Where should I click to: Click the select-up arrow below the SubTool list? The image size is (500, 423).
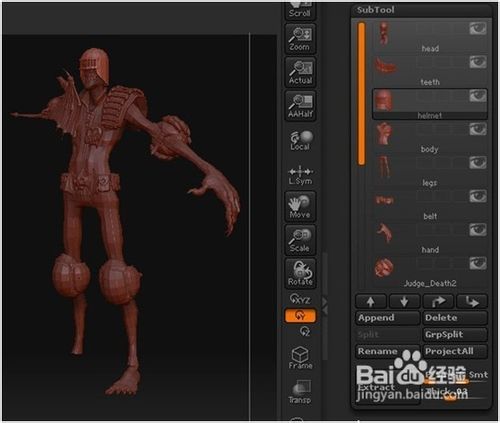click(371, 301)
